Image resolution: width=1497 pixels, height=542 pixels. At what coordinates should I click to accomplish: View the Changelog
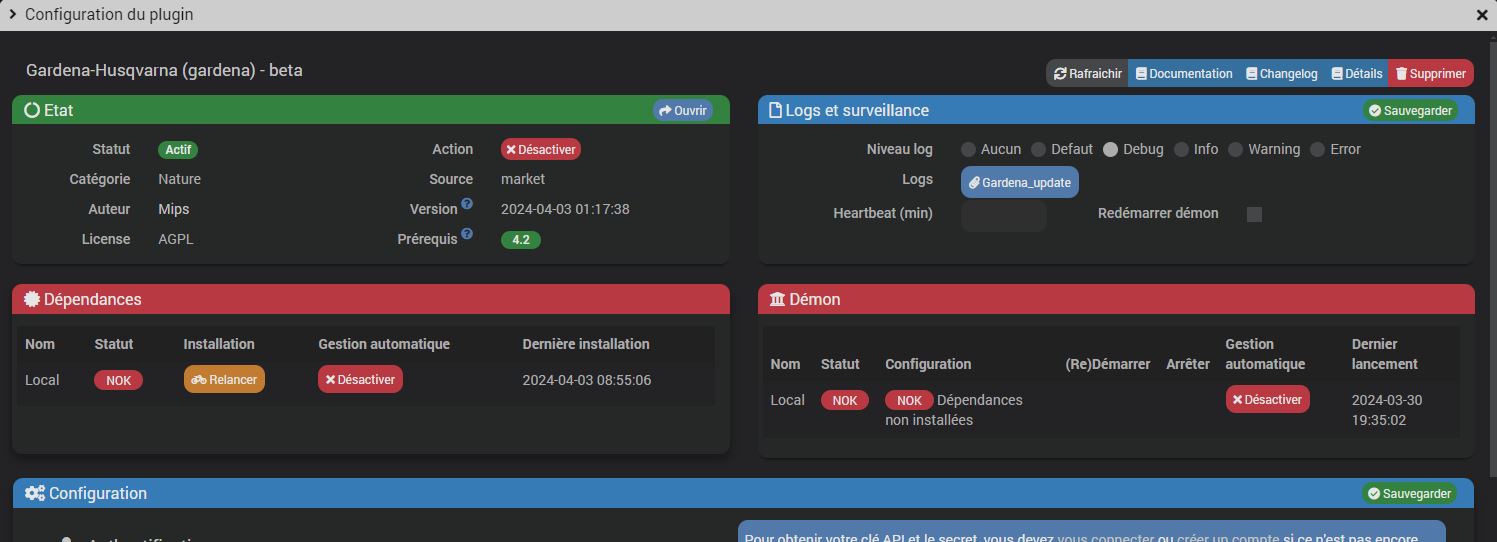pos(1281,73)
